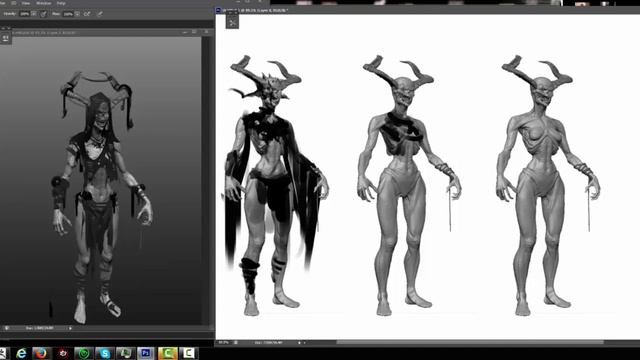Open the white Camtasia taskbar icon
640x360 pixels.
coord(188,353)
